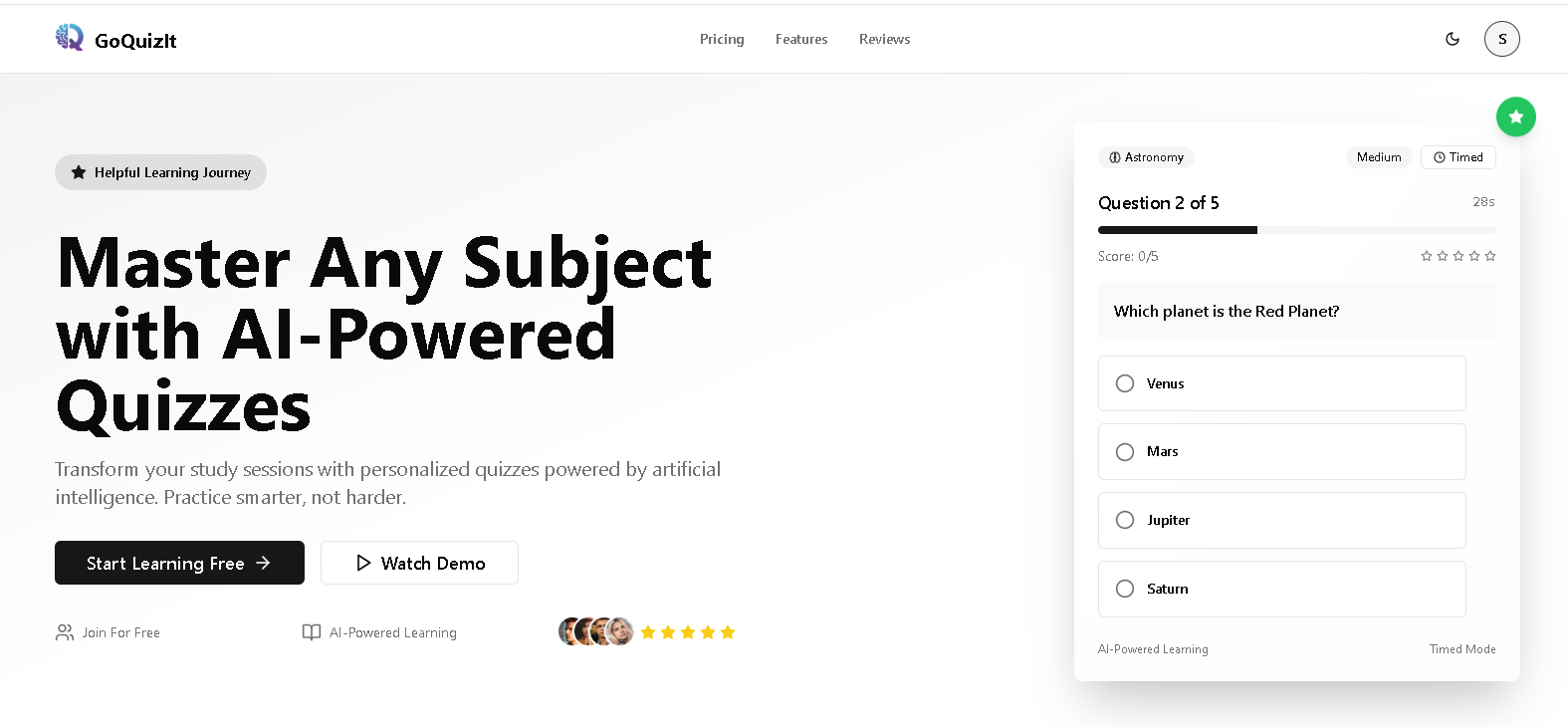Open the user menu via the S avatar
The image size is (1568, 727).
click(1502, 39)
